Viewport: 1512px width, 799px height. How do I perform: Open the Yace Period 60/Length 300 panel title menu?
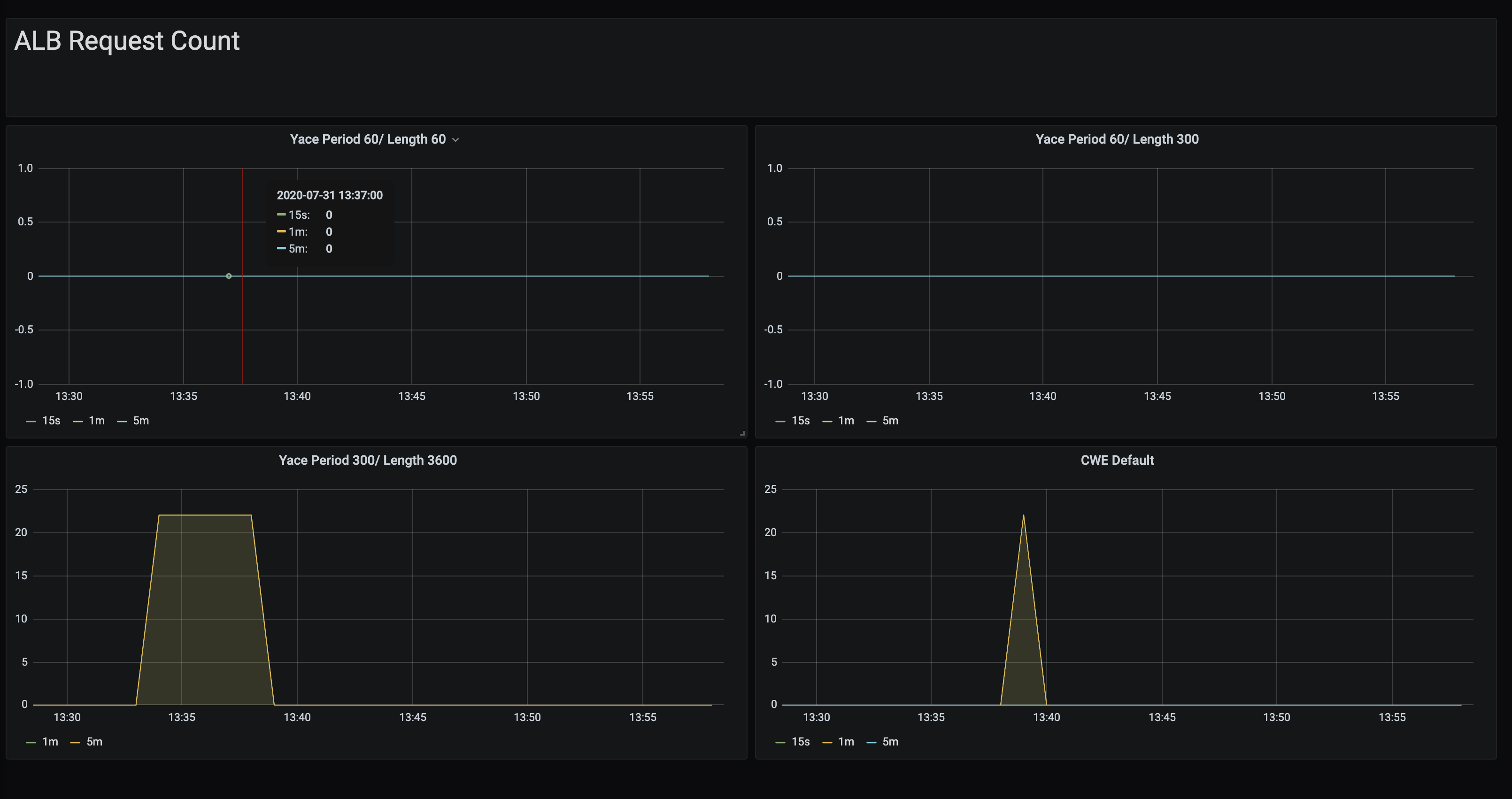coord(1117,139)
